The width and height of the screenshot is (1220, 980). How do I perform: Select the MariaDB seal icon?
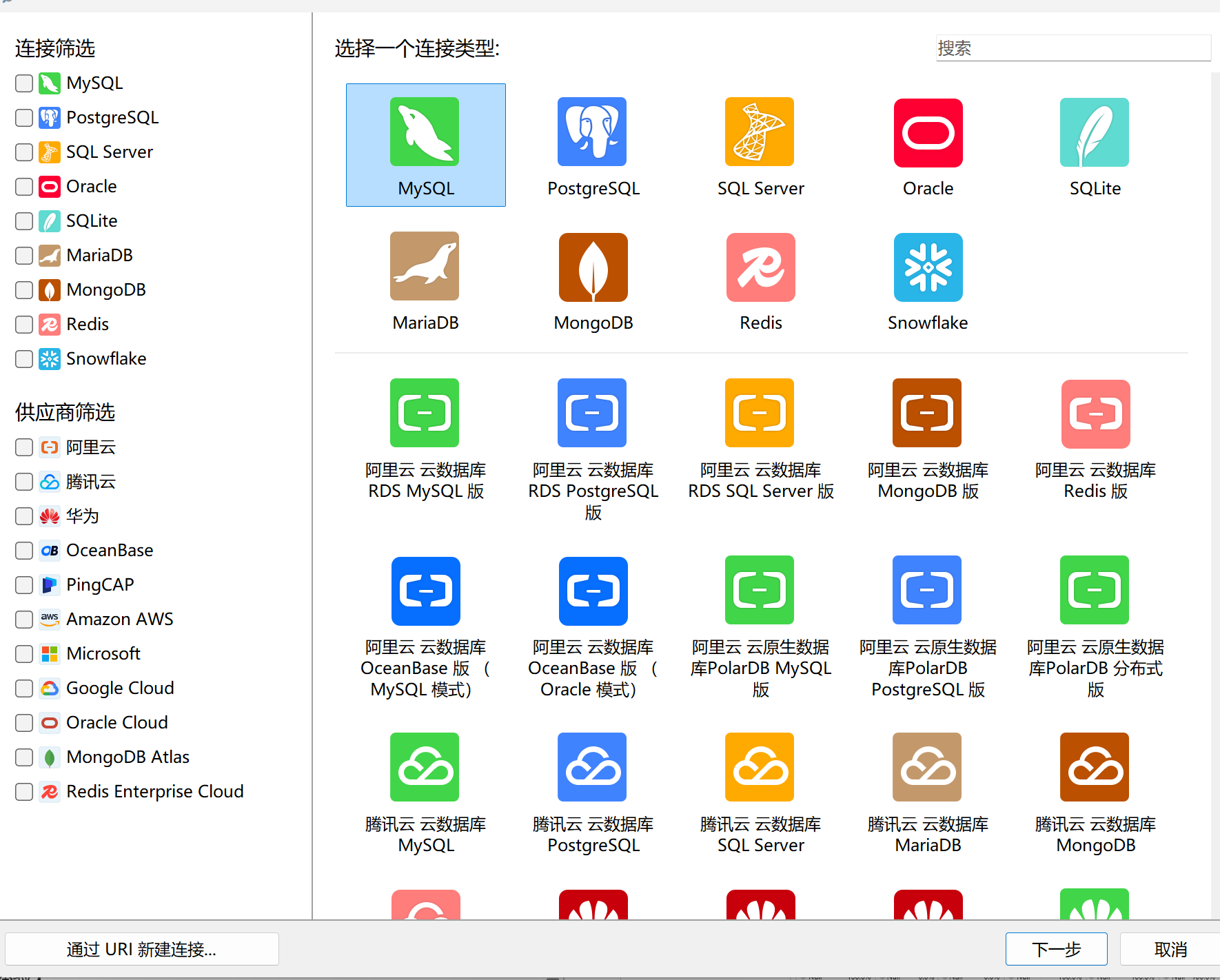(x=425, y=266)
